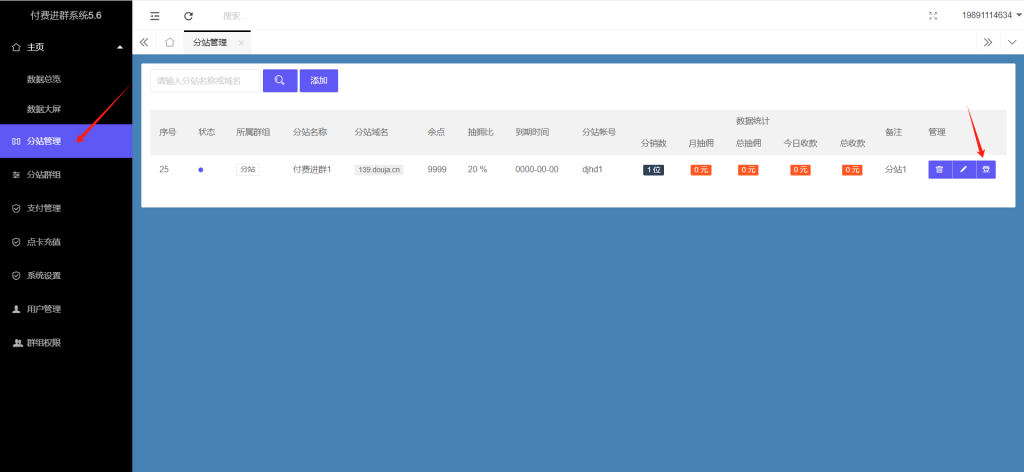Click the 序号 column header
This screenshot has height=472, width=1024.
[167, 132]
